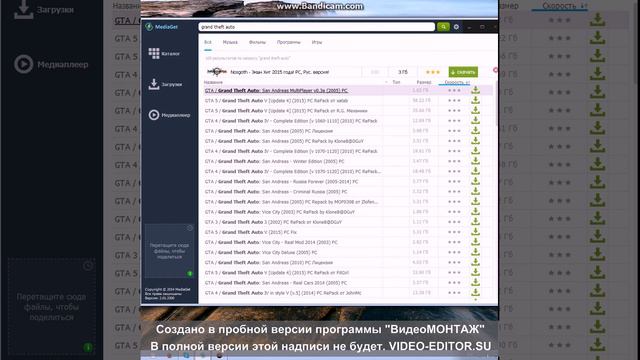Download San Andreas Winter Edition via arrow icon
Viewport: 640px width, 360px height.
(476, 161)
